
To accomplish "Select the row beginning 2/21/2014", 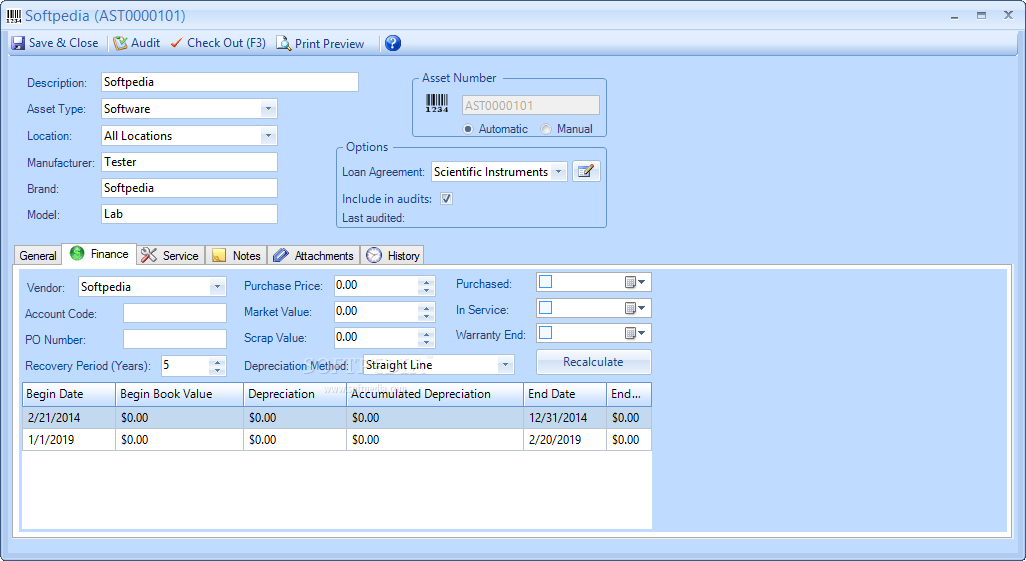I will [x=337, y=418].
